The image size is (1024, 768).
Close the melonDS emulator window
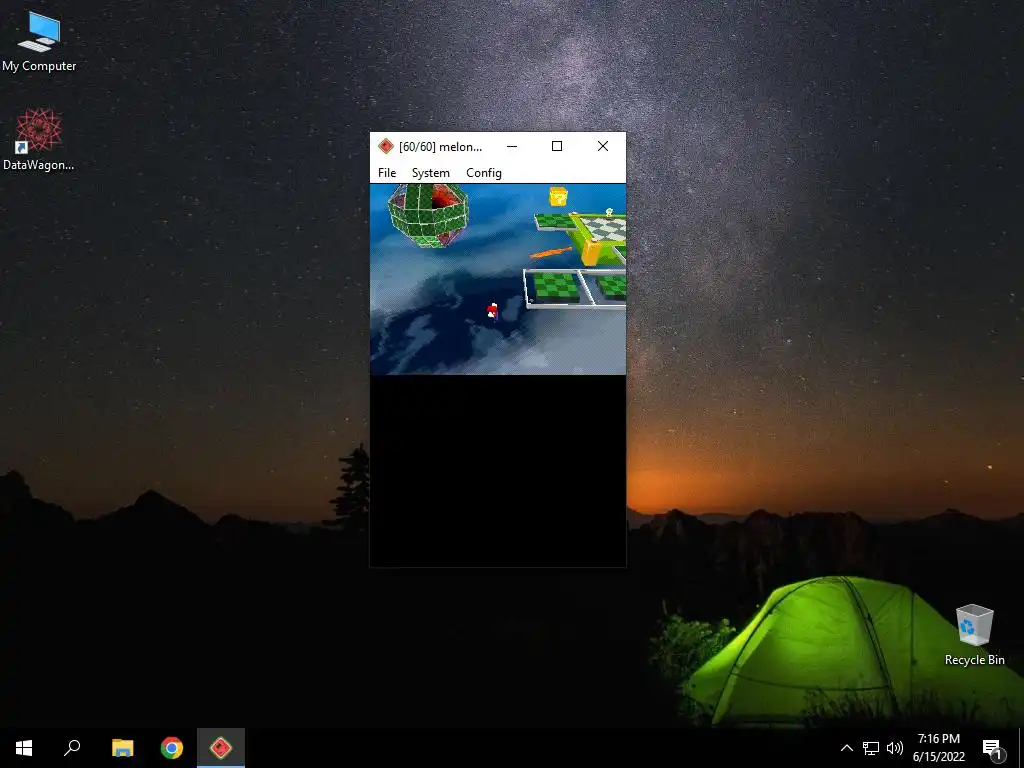[x=603, y=146]
